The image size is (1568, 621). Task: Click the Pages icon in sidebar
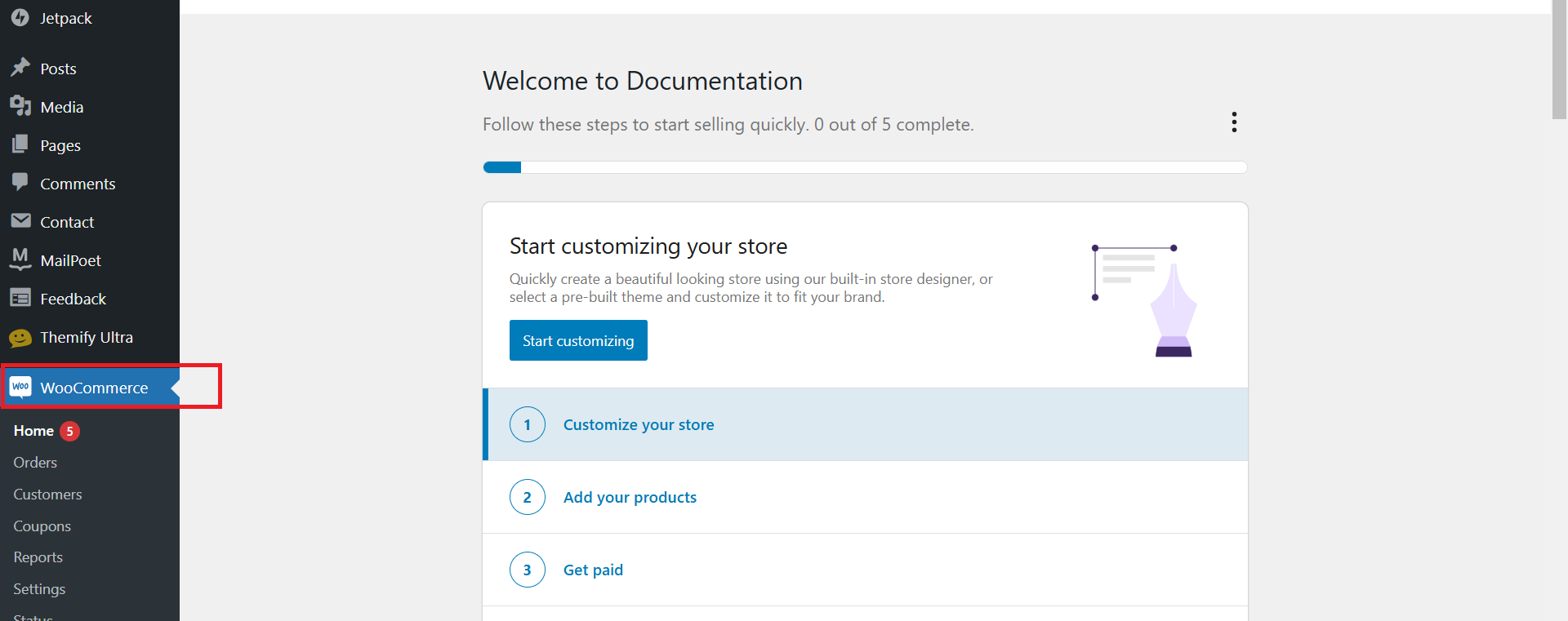click(x=20, y=144)
